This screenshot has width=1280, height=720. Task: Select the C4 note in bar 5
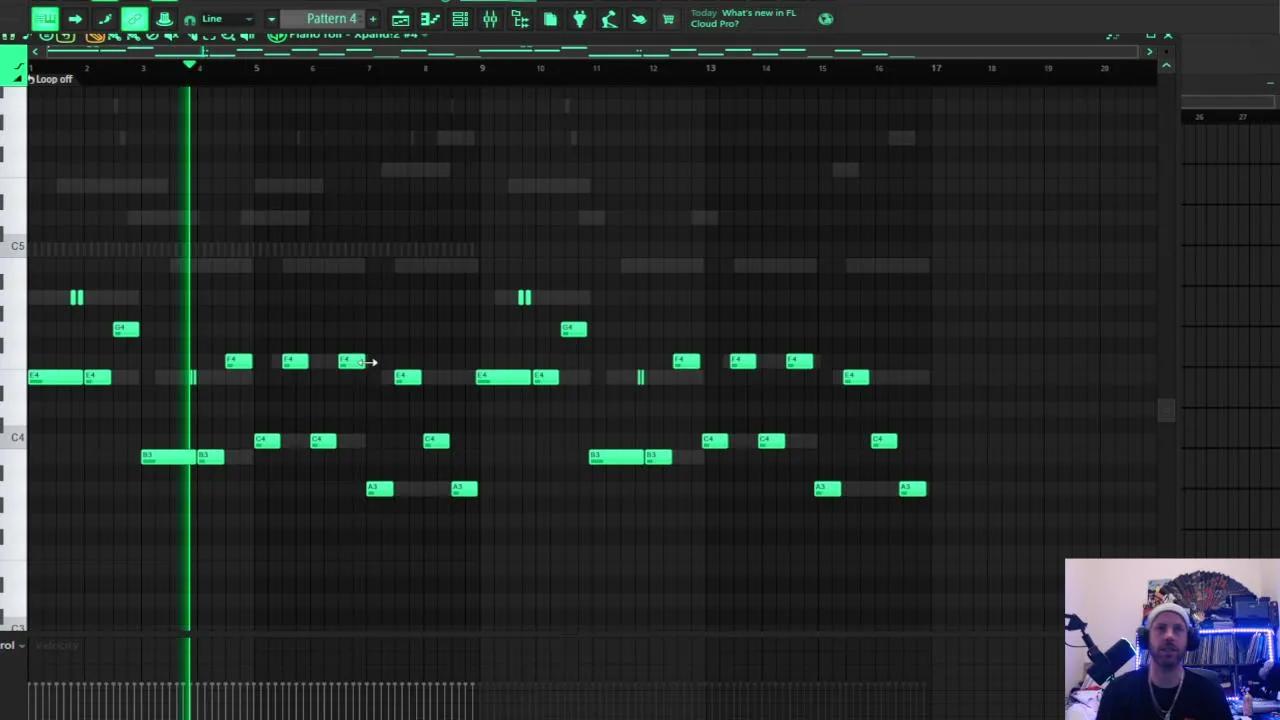coord(267,441)
